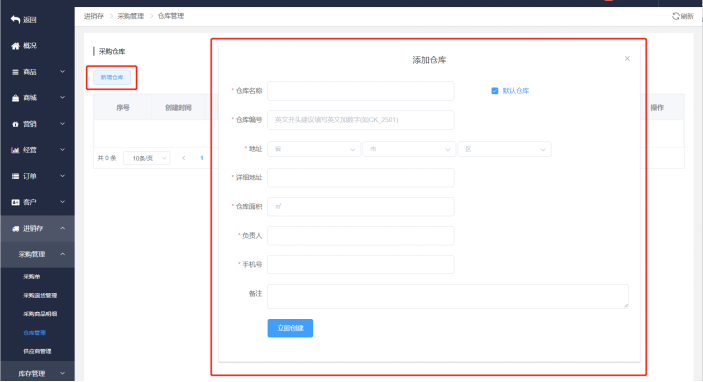The image size is (703, 382).
Task: Focus the 负责人 input field
Action: [361, 236]
